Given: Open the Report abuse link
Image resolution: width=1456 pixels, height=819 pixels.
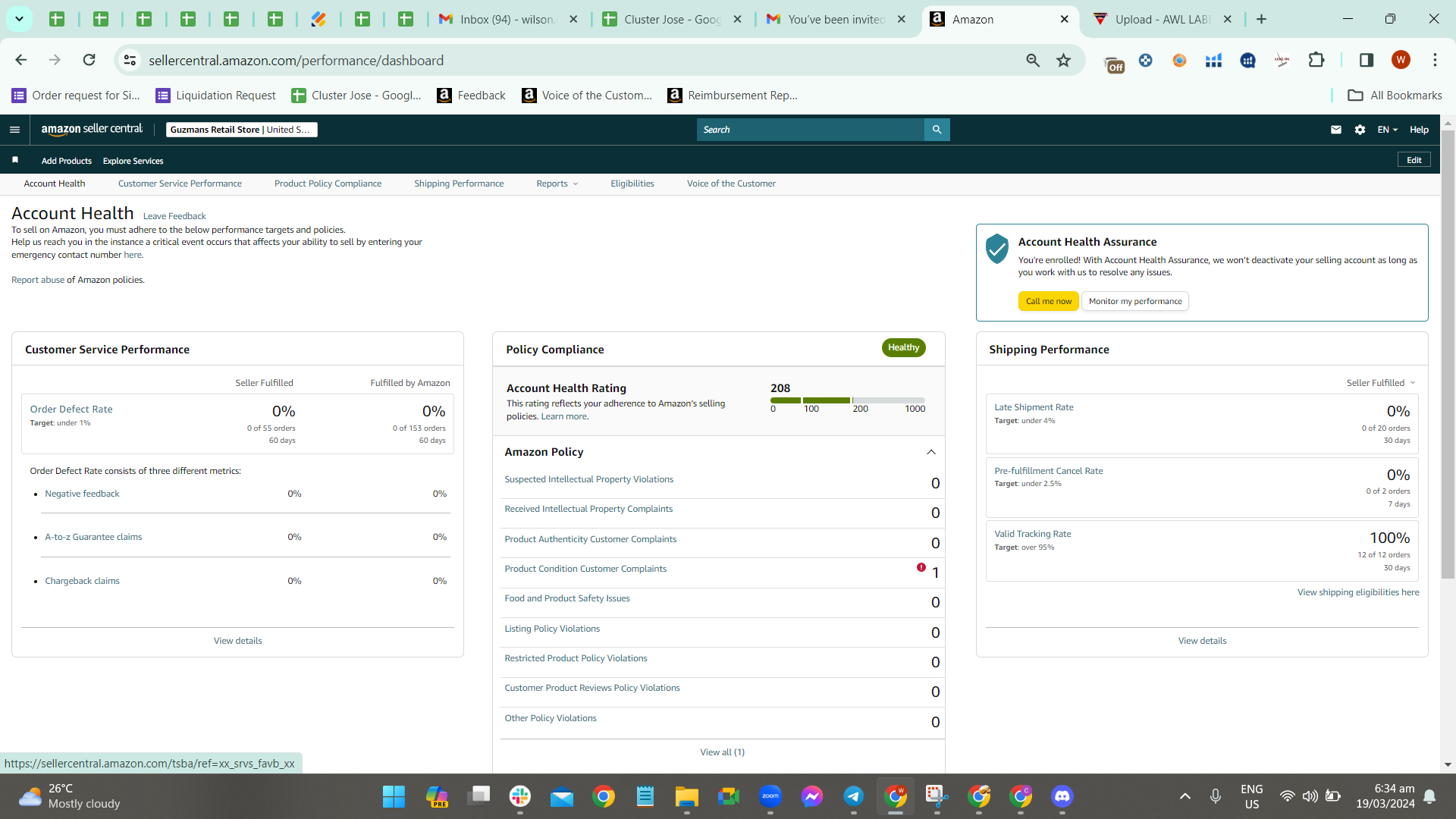Looking at the screenshot, I should pos(38,280).
